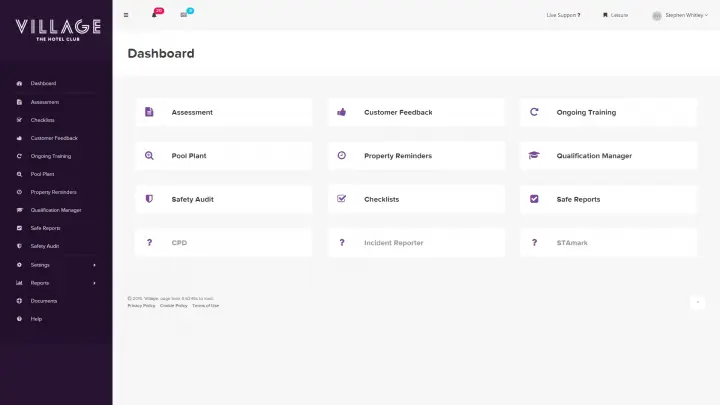Click the STAmark question mark icon

pos(534,242)
